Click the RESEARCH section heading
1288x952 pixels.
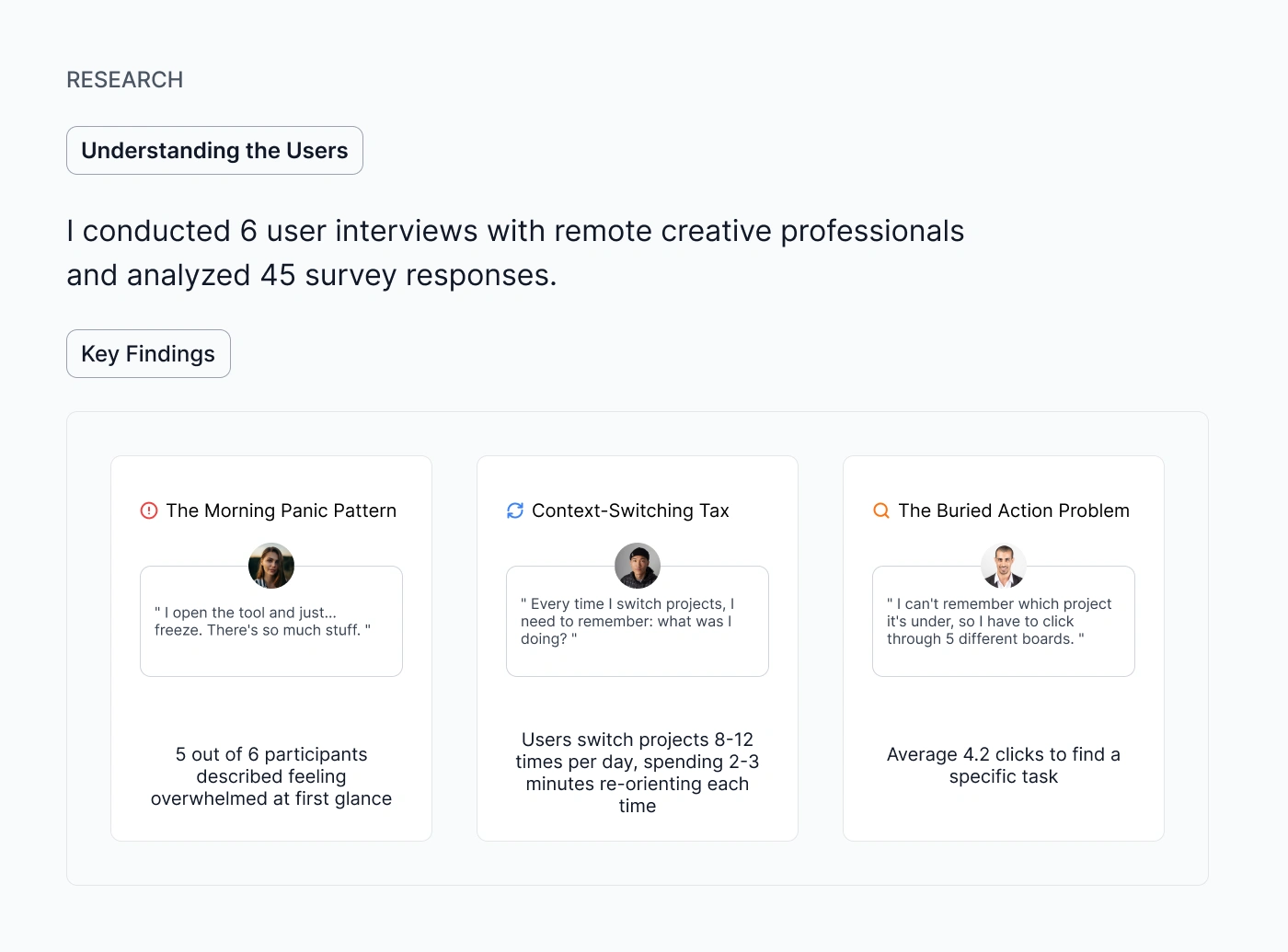point(125,80)
